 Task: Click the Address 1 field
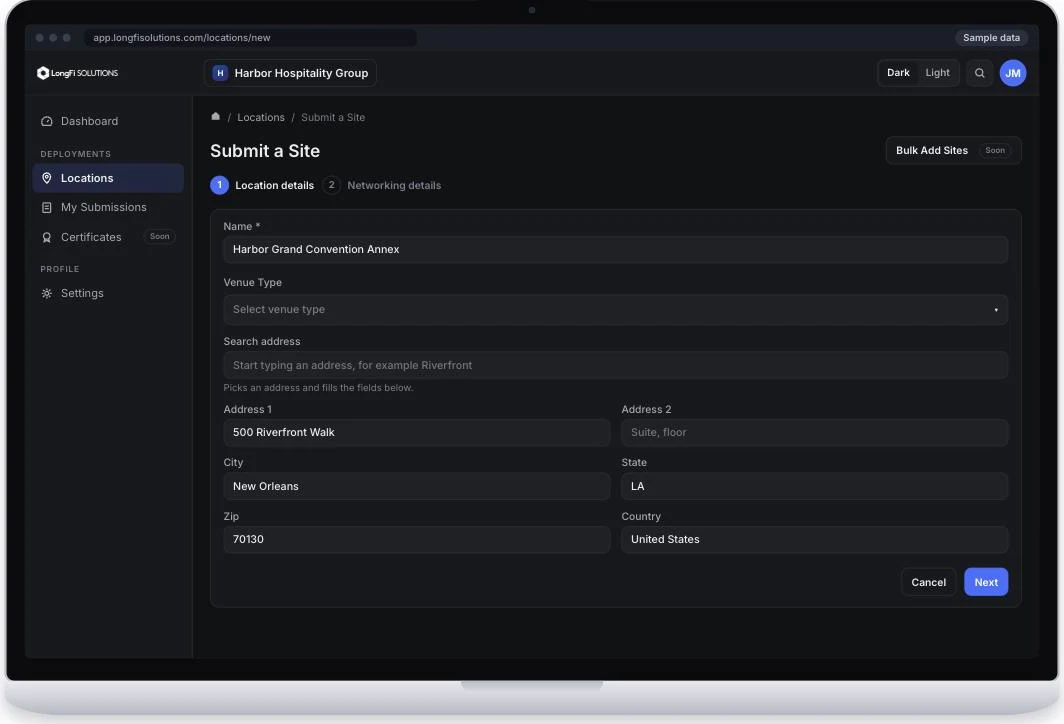pos(416,432)
